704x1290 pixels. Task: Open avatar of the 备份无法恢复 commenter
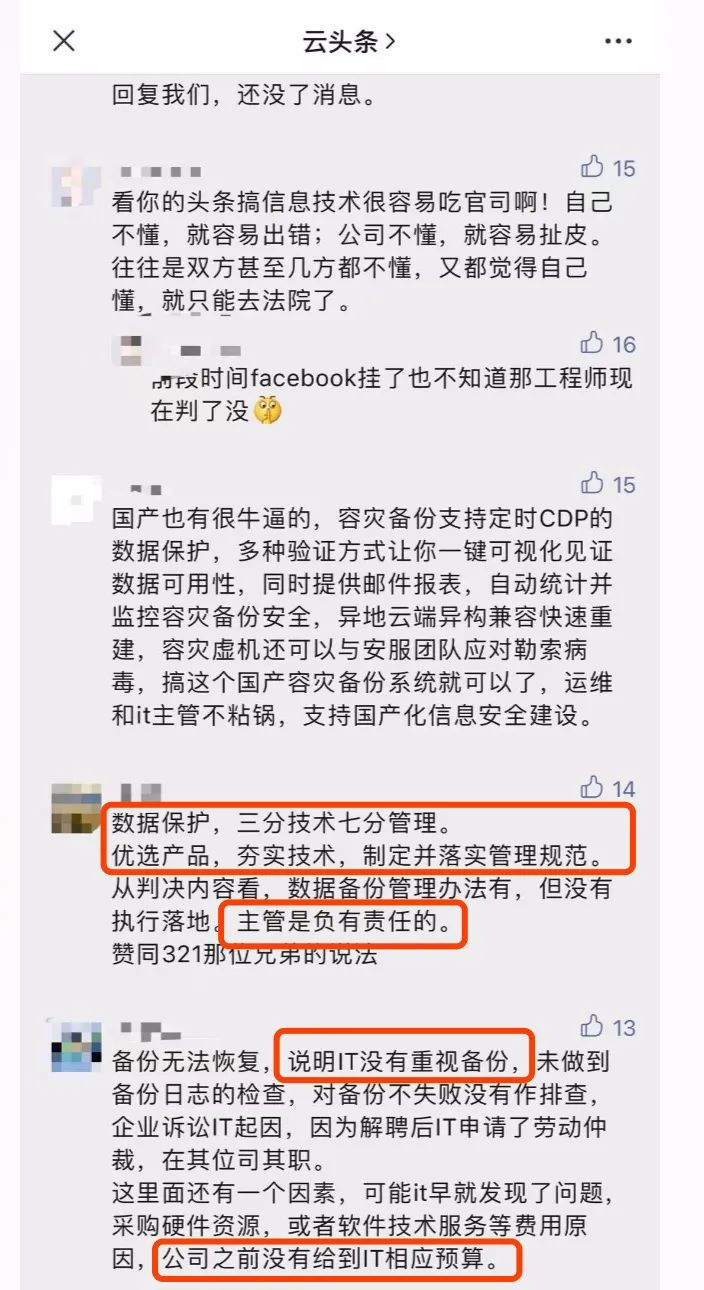click(76, 1046)
